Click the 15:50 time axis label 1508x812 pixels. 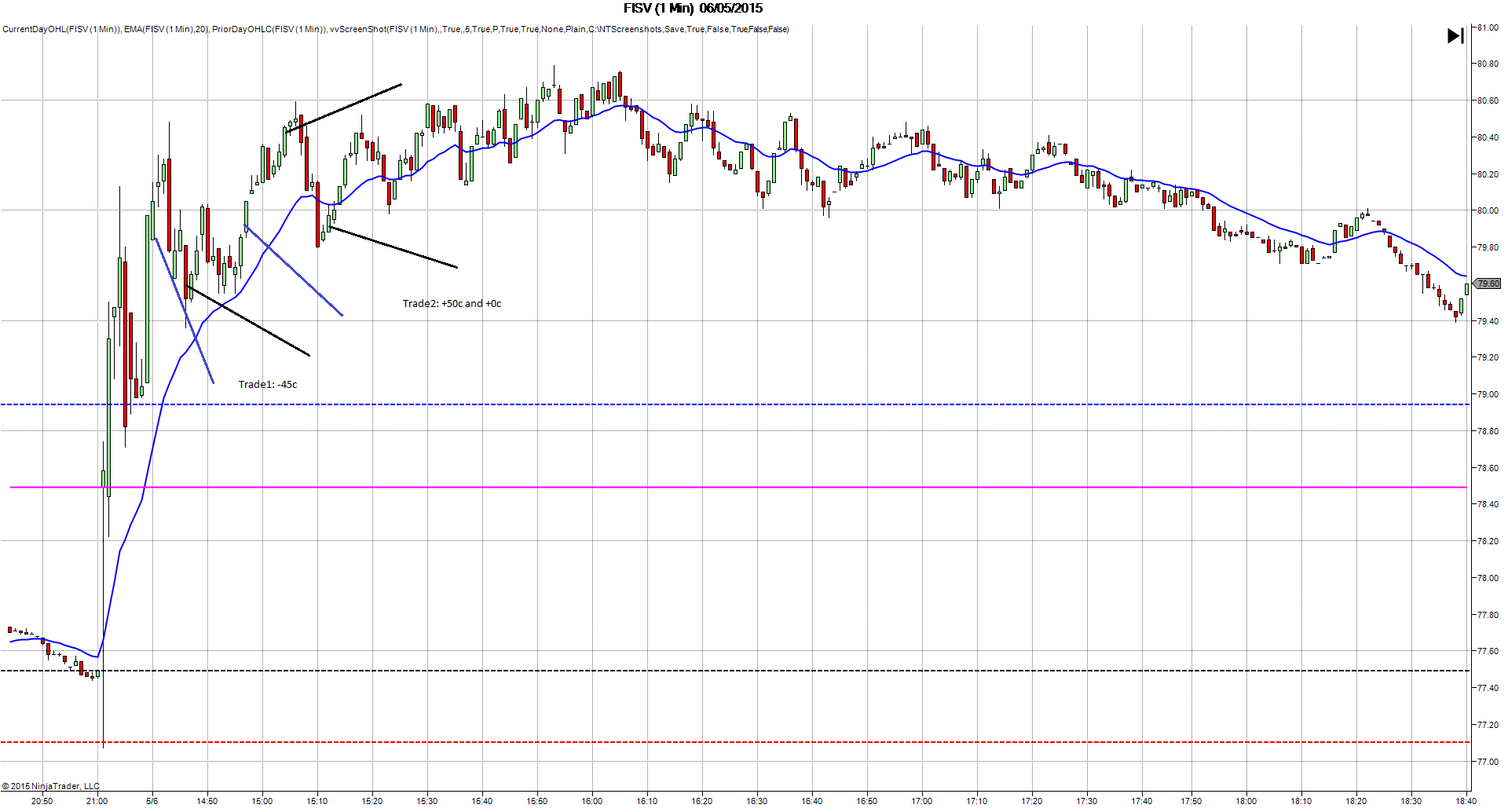(x=537, y=801)
